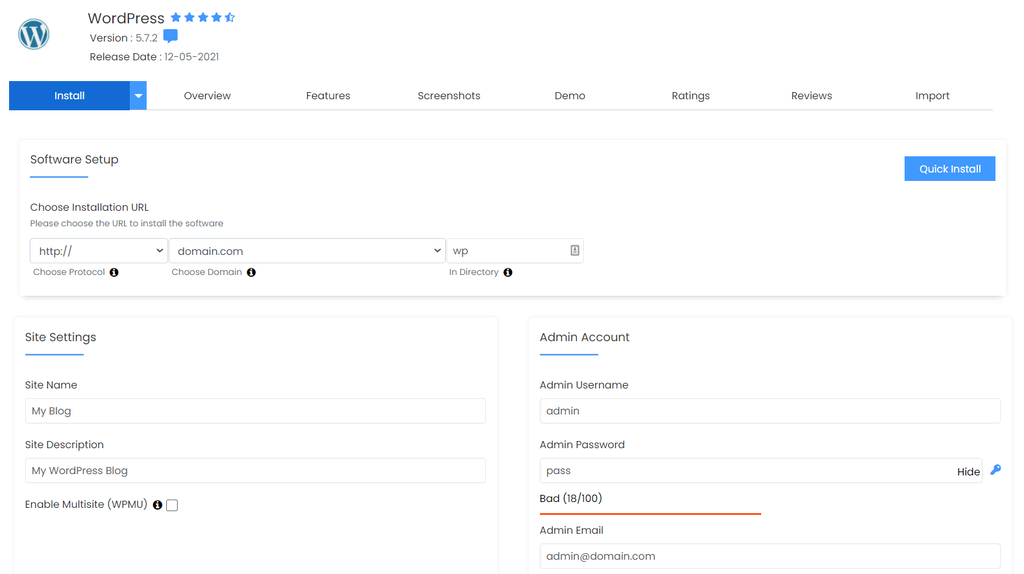Click the Enable Multisite info icon
This screenshot has width=1024, height=574.
coord(158,505)
